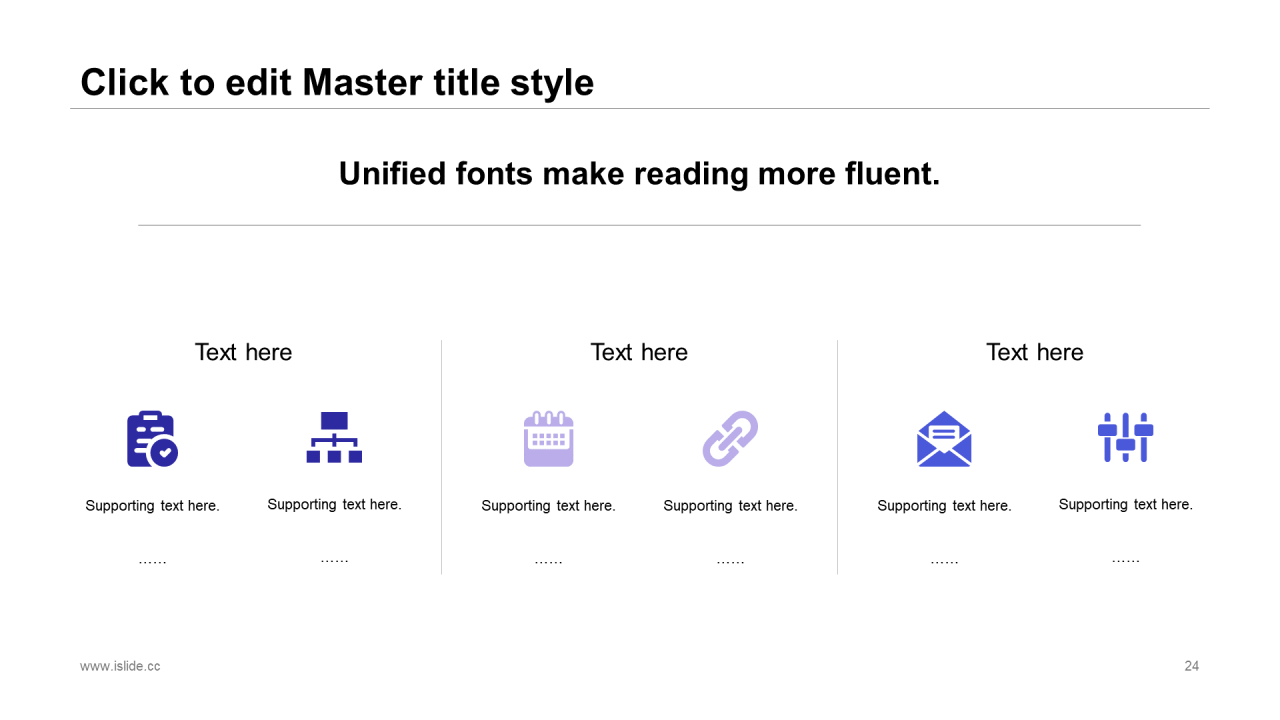Click the clipboard checklist icon
The height and width of the screenshot is (720, 1280).
pos(152,439)
